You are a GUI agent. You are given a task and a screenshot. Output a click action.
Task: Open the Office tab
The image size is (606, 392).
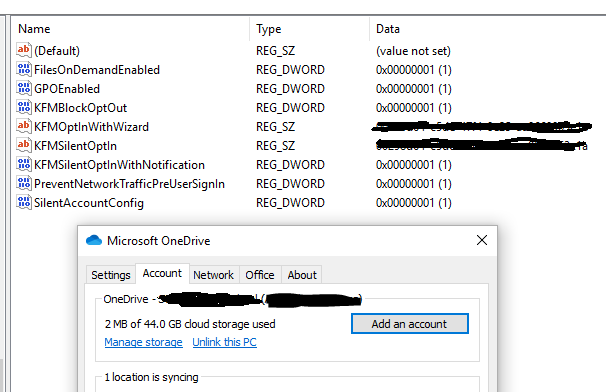(x=260, y=275)
